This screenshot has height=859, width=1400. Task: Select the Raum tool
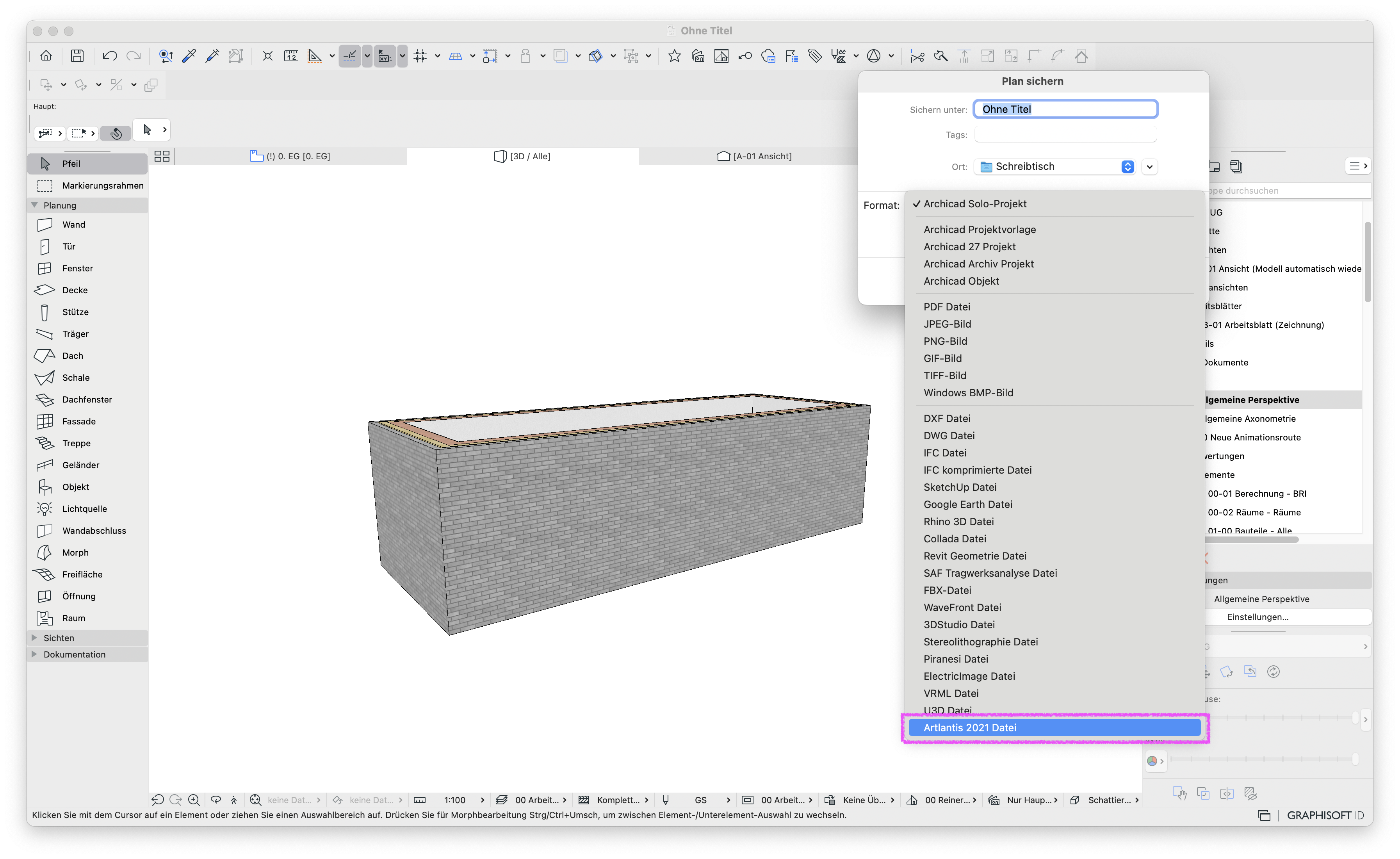tap(88, 618)
